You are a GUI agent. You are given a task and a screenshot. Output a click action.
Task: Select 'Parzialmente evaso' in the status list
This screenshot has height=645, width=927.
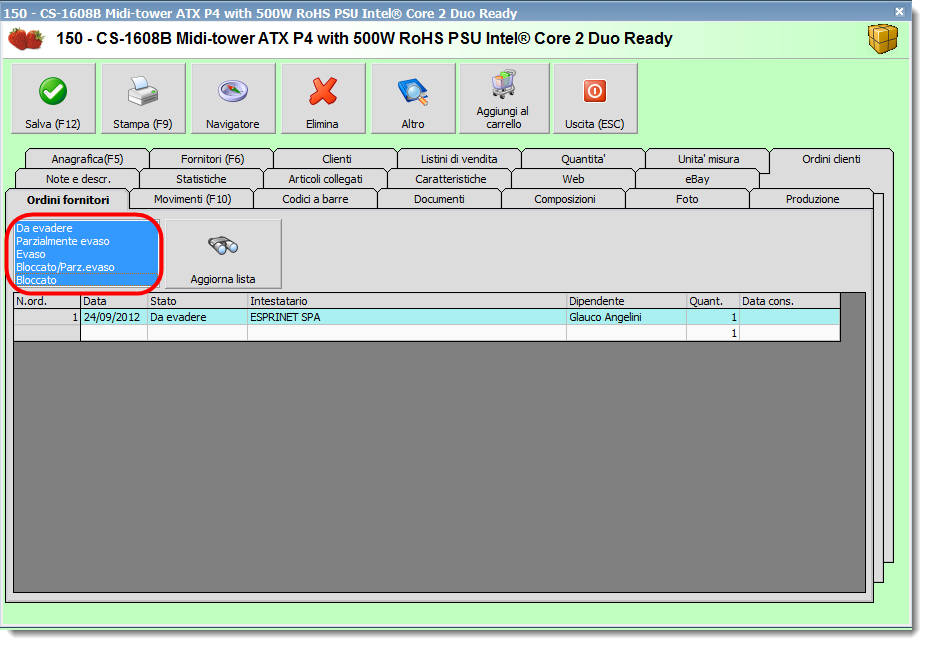(86, 241)
